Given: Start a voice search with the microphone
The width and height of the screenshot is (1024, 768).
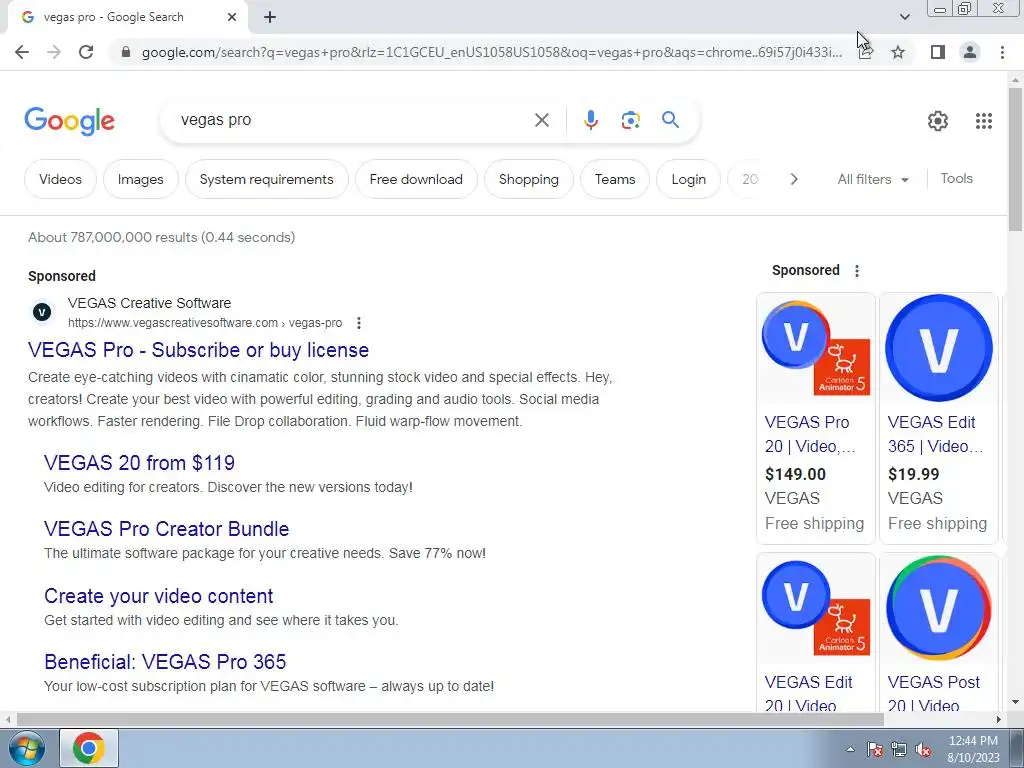Looking at the screenshot, I should tap(590, 120).
